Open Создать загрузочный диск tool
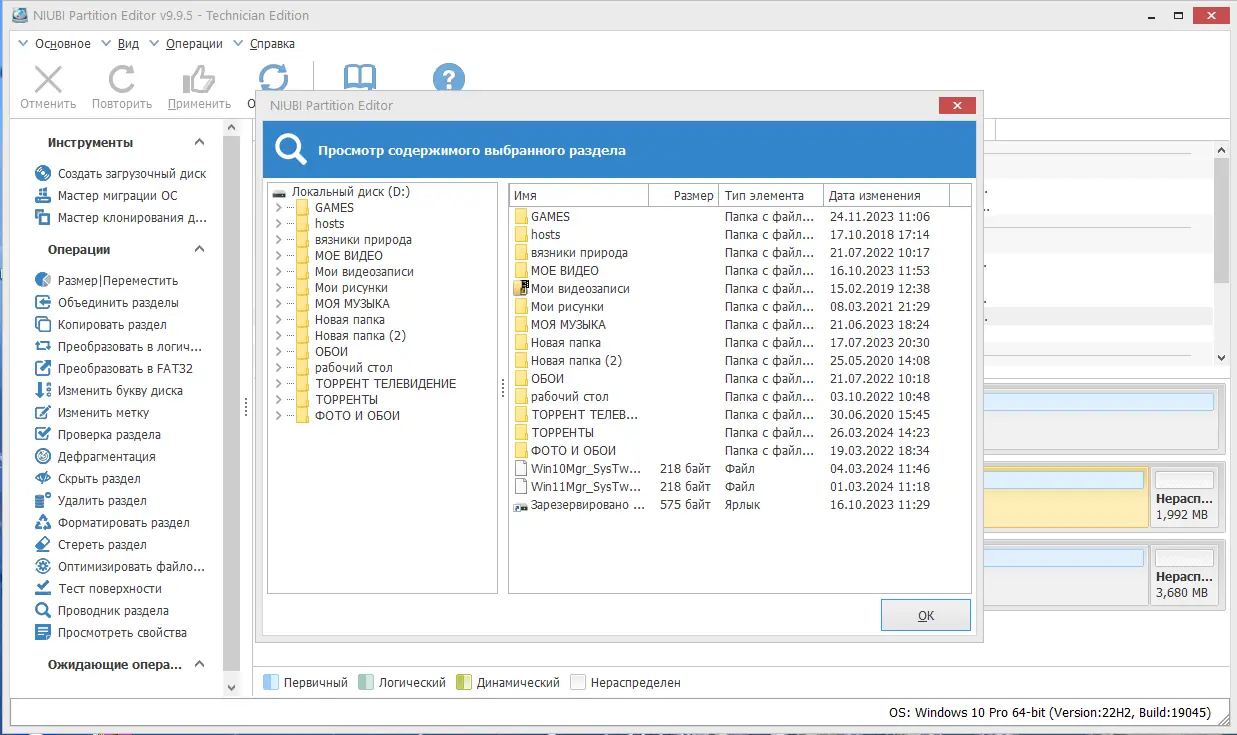Viewport: 1237px width, 735px height. point(132,173)
